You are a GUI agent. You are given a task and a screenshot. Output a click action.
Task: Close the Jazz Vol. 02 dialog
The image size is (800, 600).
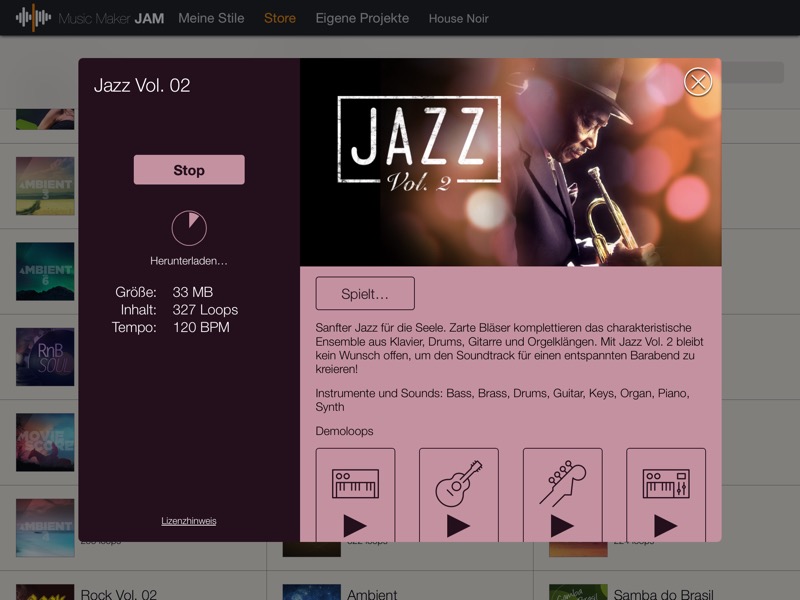[698, 82]
